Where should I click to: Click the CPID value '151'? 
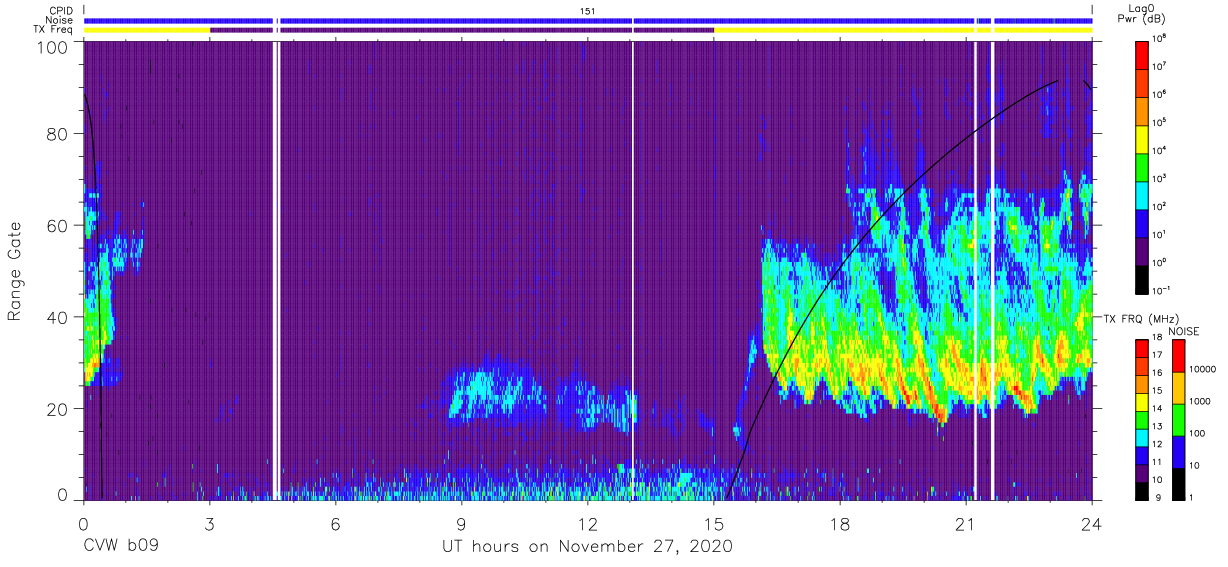587,11
